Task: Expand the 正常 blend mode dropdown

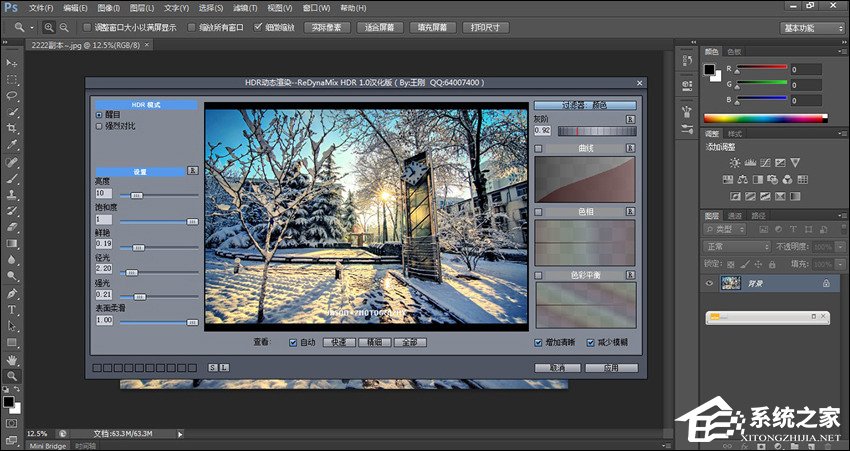Action: click(x=736, y=246)
